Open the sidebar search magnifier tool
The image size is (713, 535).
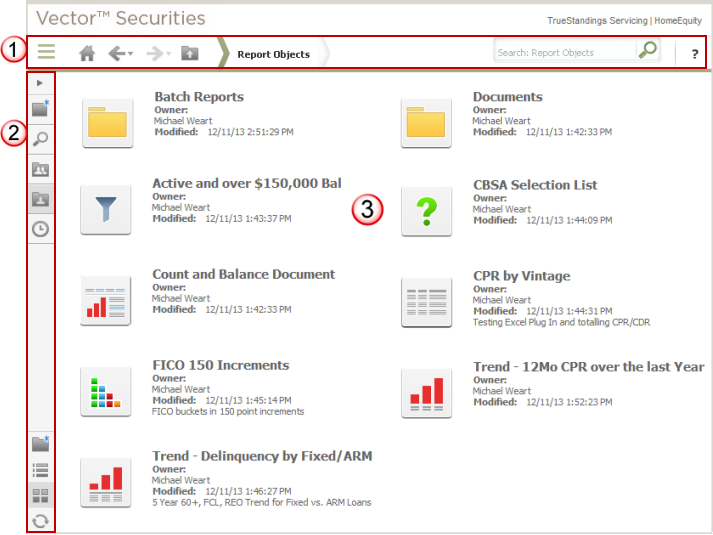tap(41, 139)
